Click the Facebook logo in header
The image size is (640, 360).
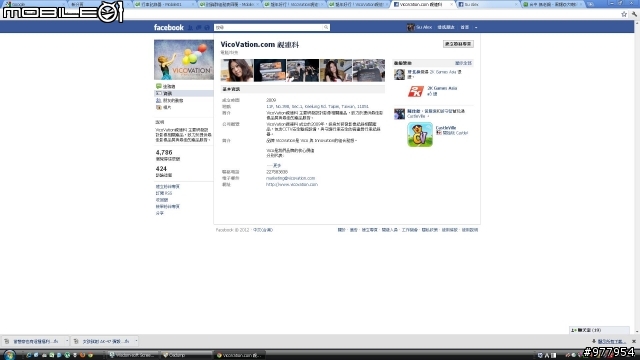(x=169, y=27)
